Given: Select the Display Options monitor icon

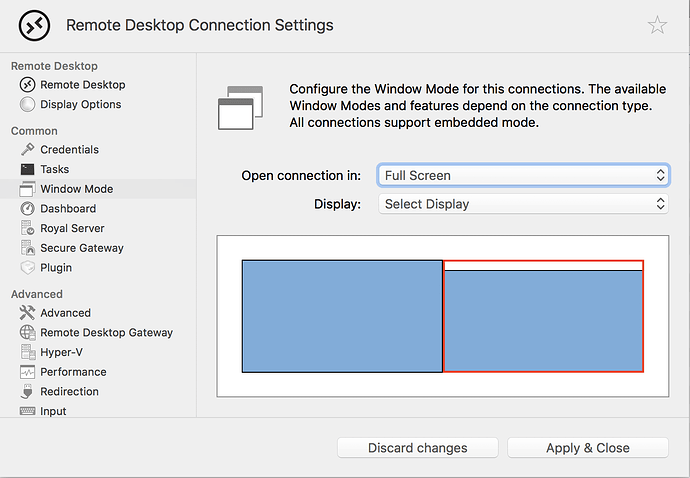Looking at the screenshot, I should 27,104.
